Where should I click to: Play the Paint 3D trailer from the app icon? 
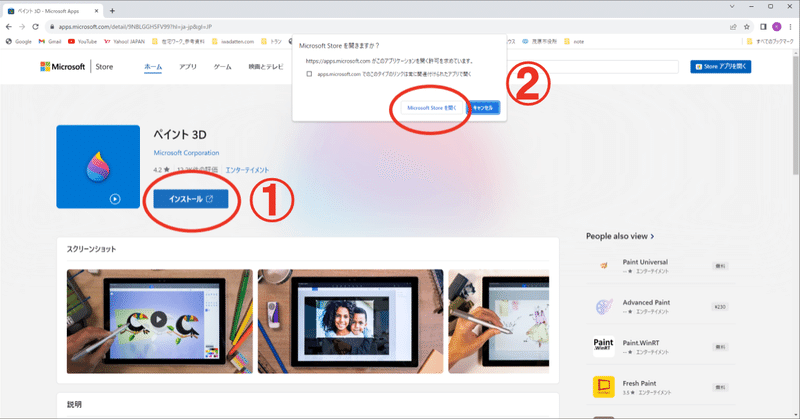click(x=115, y=199)
